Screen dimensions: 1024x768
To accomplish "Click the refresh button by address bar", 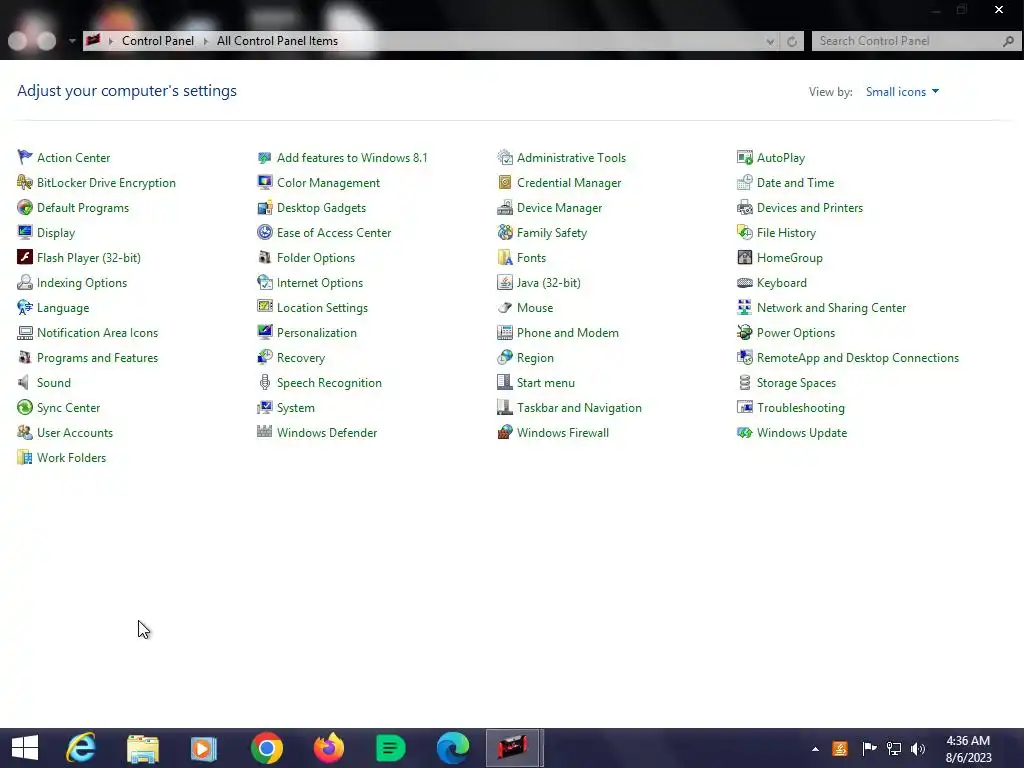I will (x=792, y=41).
